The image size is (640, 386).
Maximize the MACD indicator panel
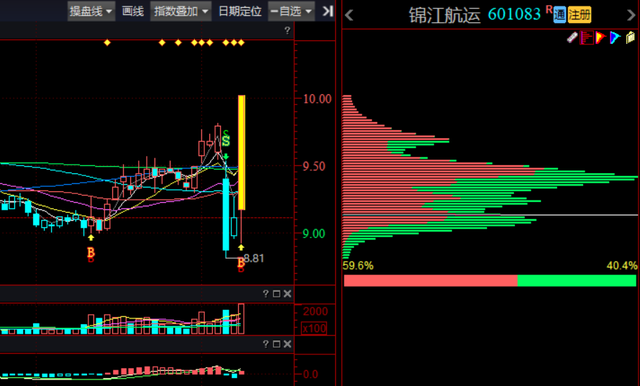click(276, 344)
